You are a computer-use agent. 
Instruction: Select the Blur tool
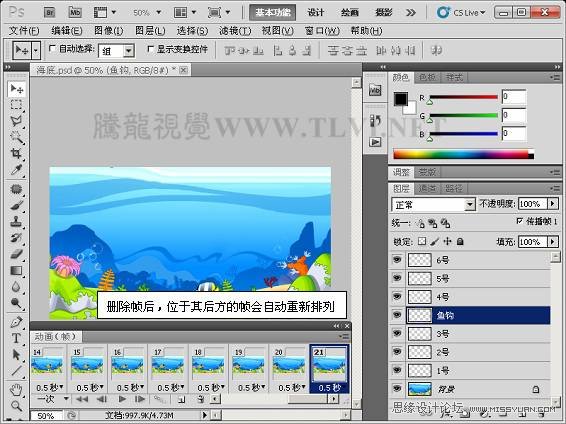[x=17, y=287]
